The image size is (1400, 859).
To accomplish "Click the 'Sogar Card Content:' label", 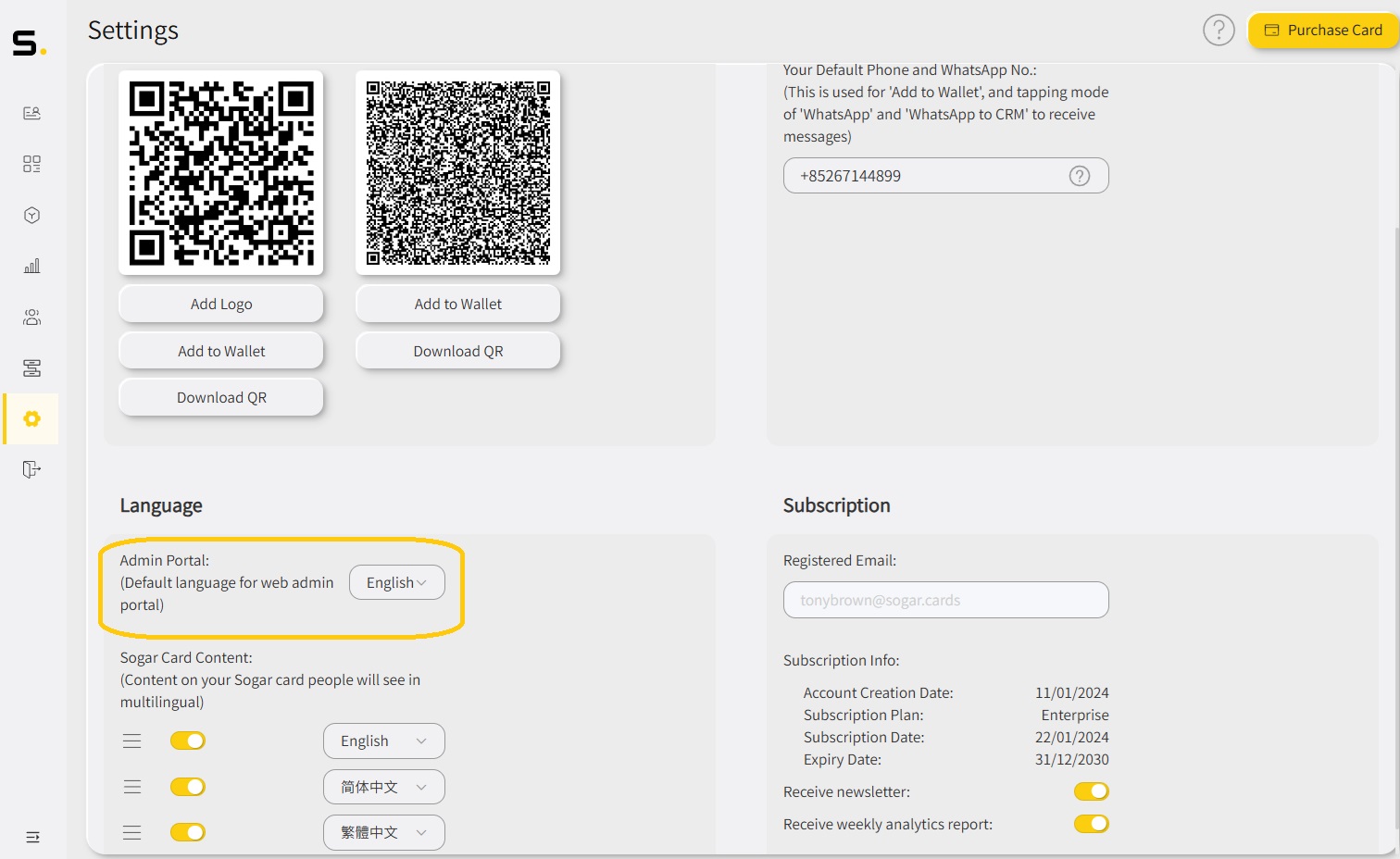I will click(x=186, y=657).
